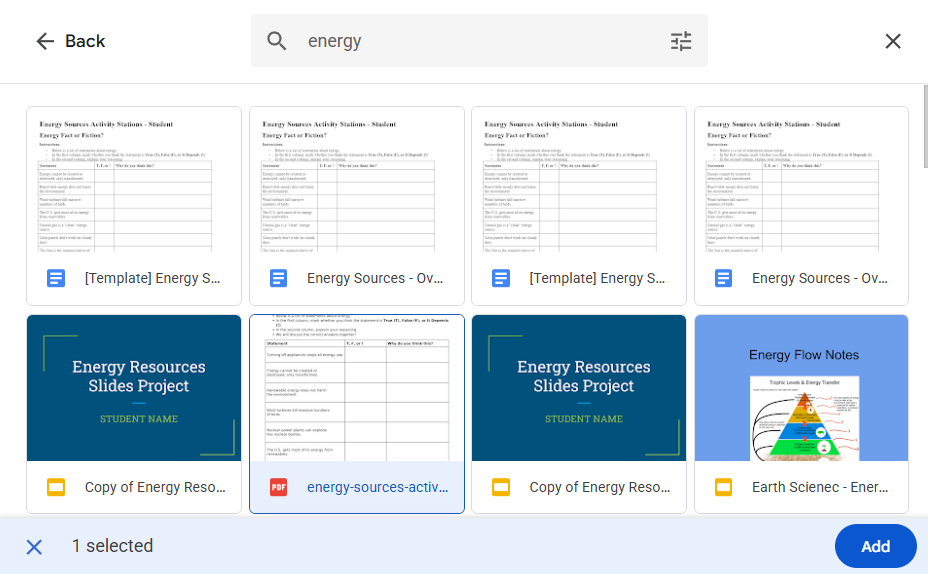Close the file picker dialog

893,41
